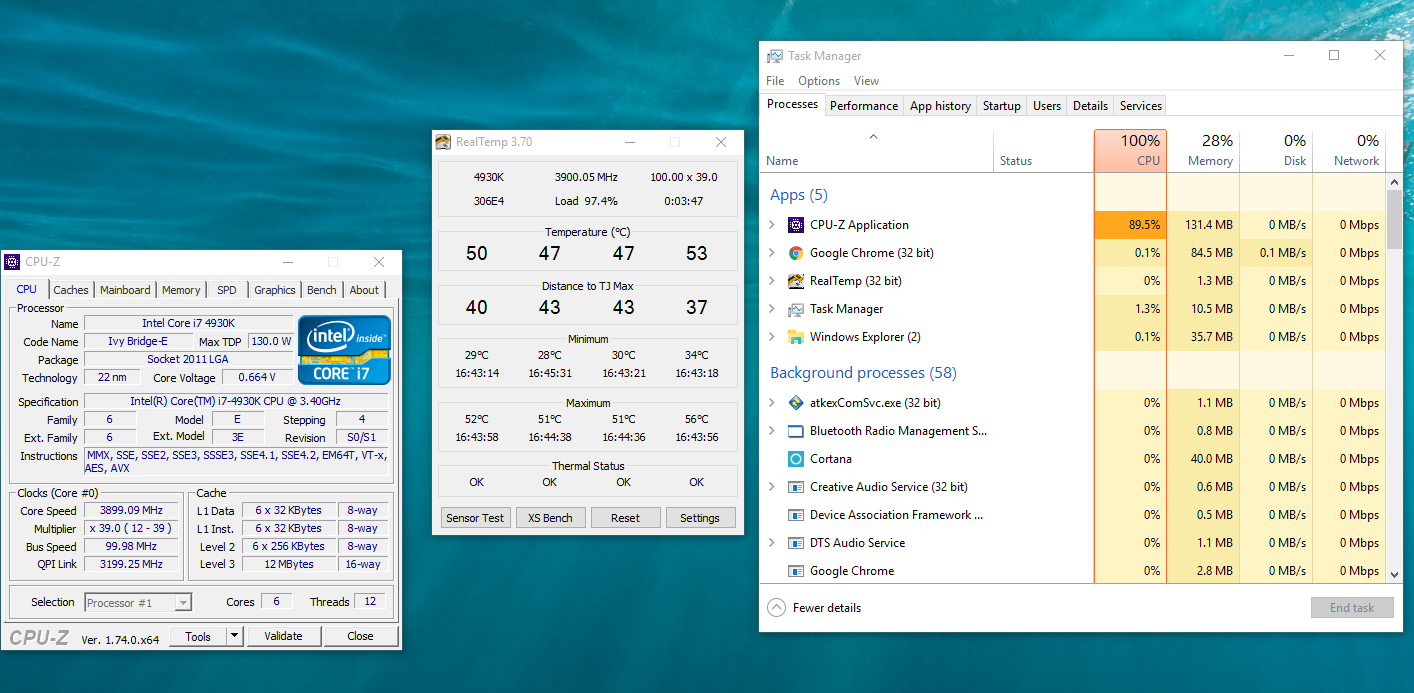
Task: Click the Fewer details link
Action: [x=827, y=608]
